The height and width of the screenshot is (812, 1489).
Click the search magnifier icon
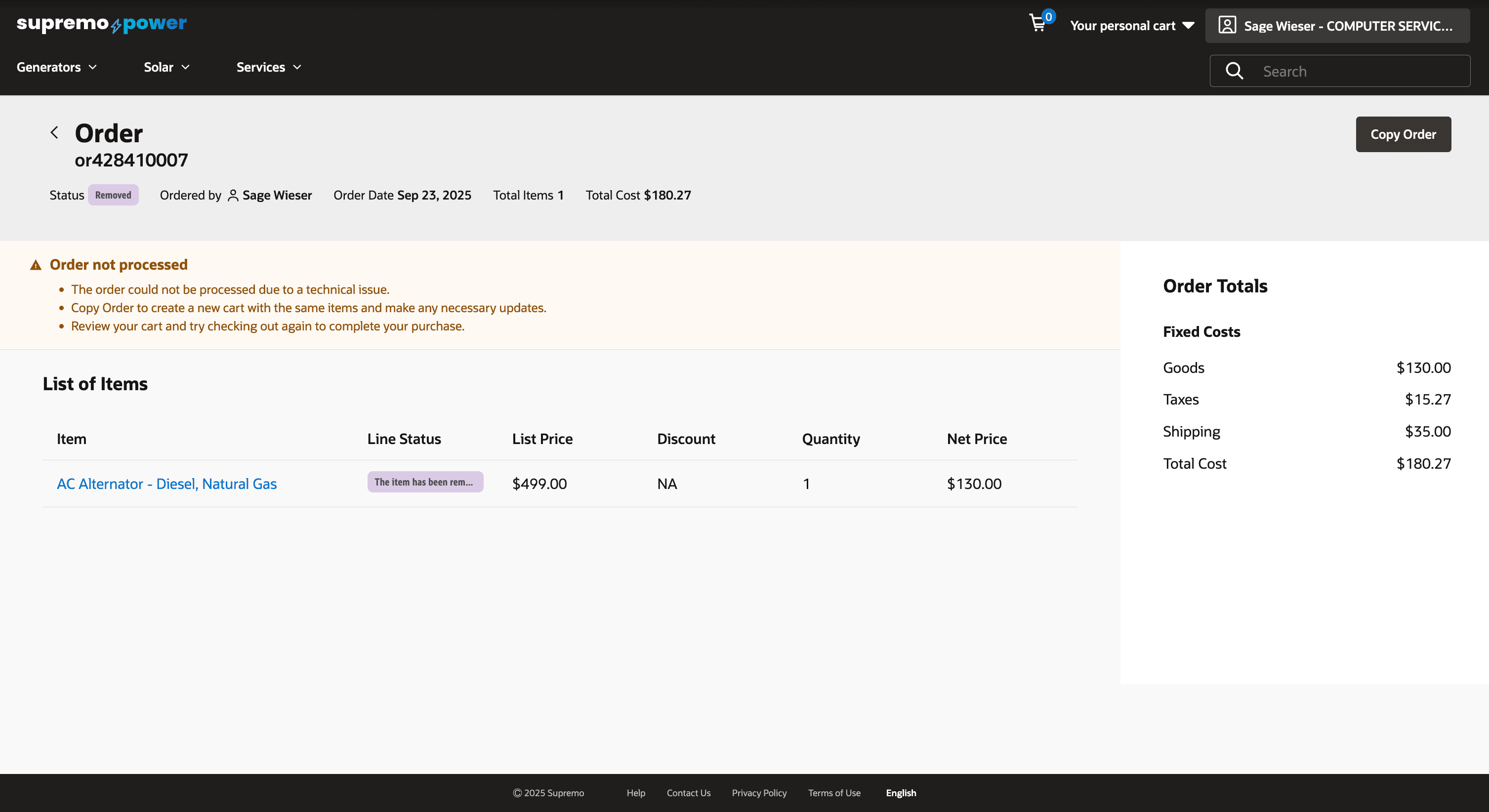coord(1234,71)
